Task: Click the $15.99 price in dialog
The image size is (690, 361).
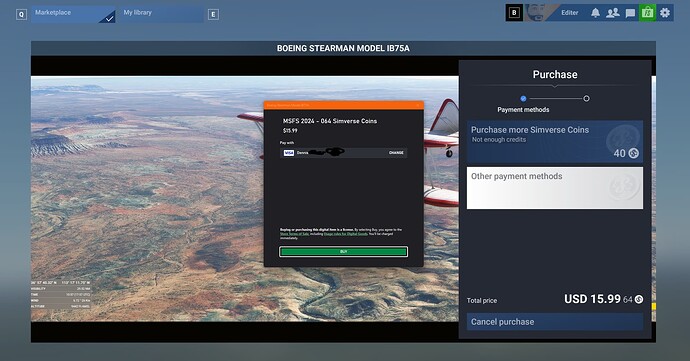Action: pyautogui.click(x=290, y=130)
